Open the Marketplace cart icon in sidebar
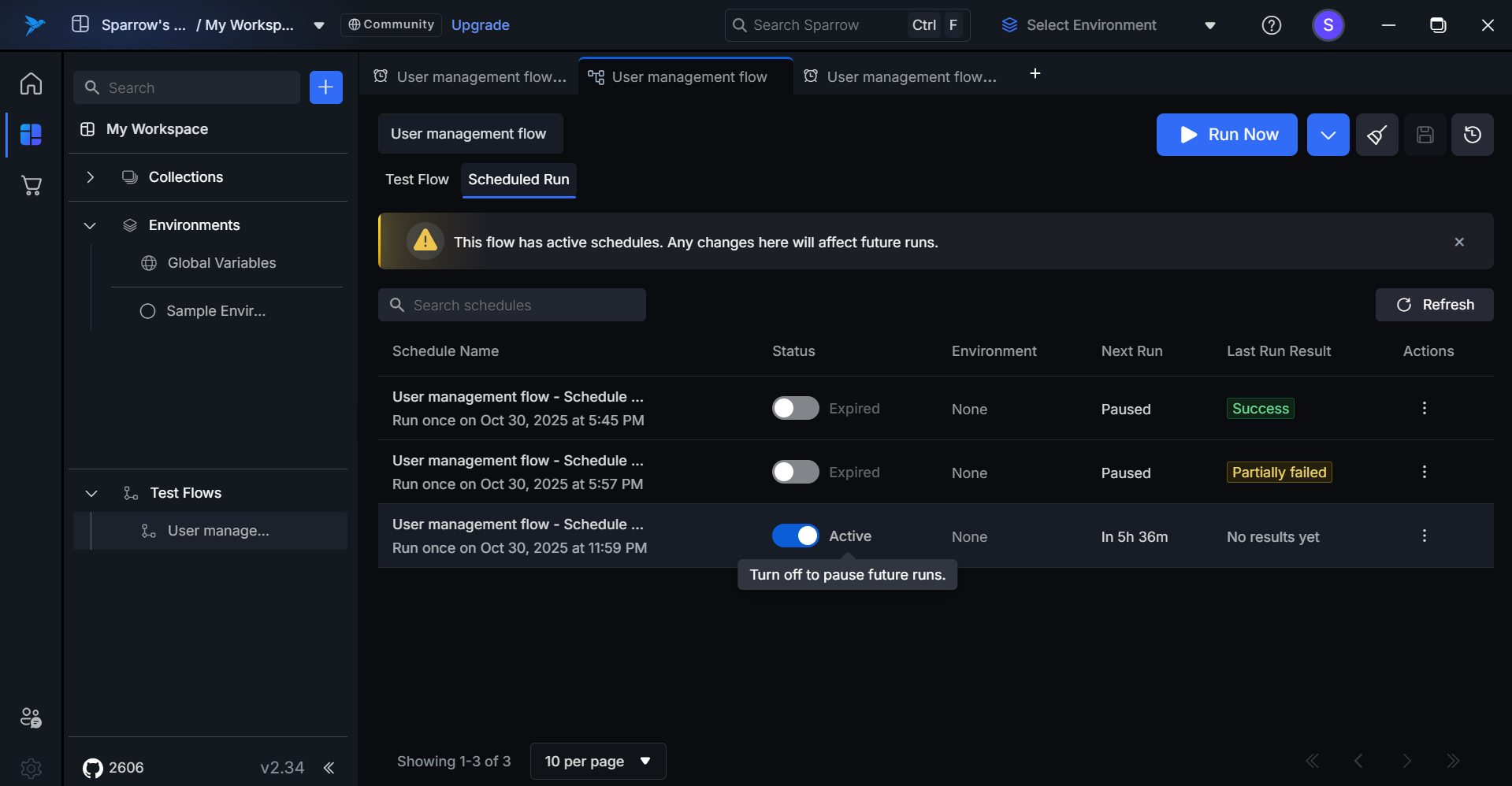Viewport: 1512px width, 786px height. click(x=31, y=186)
